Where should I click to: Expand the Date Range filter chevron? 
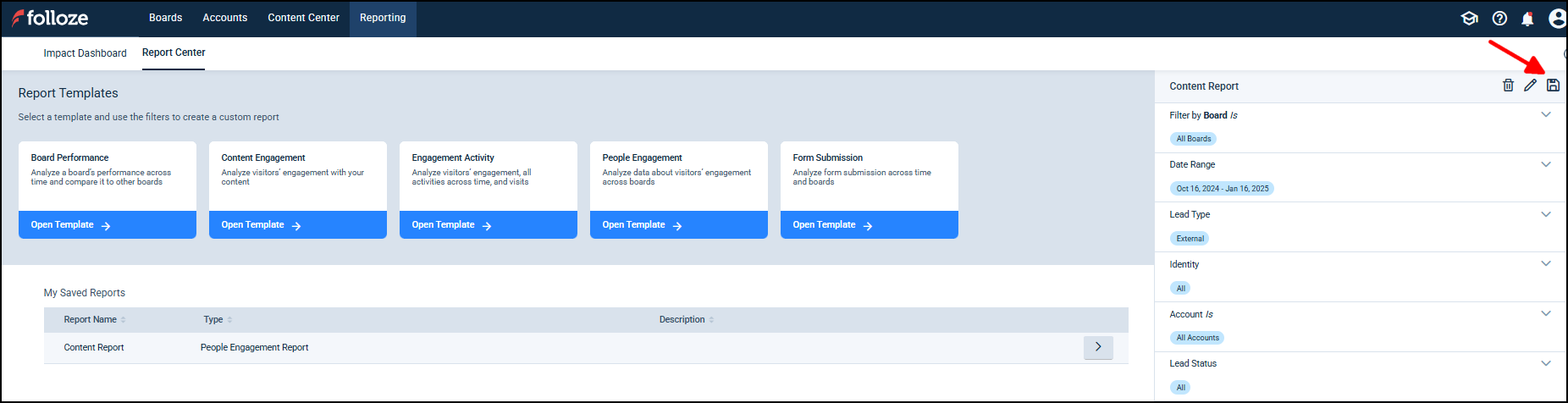[1545, 165]
